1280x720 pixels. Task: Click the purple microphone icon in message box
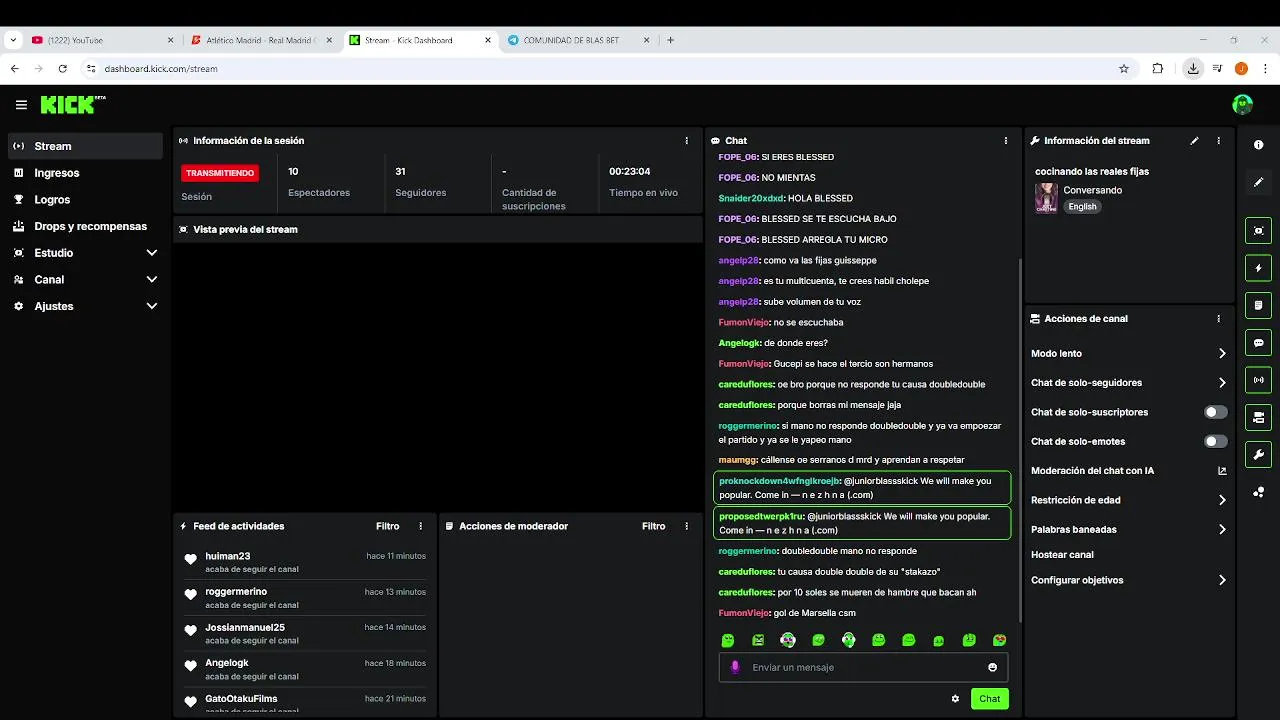(735, 667)
